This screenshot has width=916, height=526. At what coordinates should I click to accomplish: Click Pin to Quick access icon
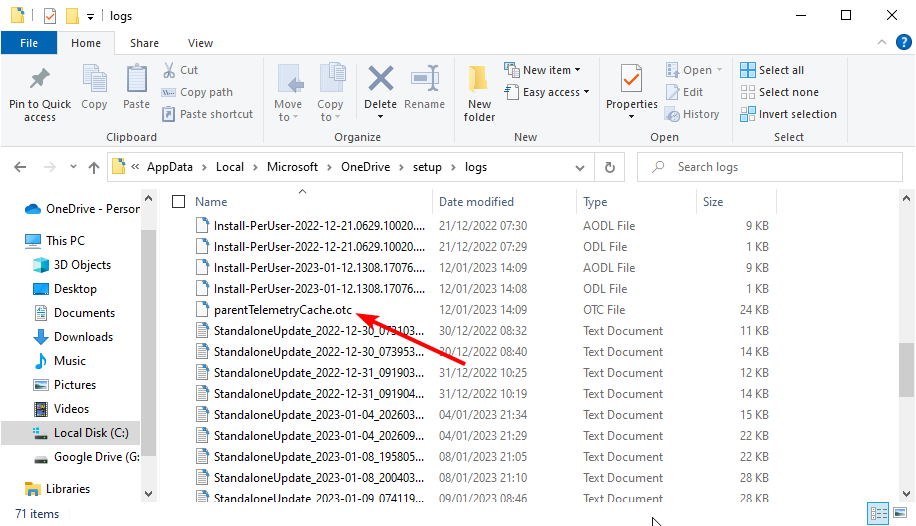point(40,78)
